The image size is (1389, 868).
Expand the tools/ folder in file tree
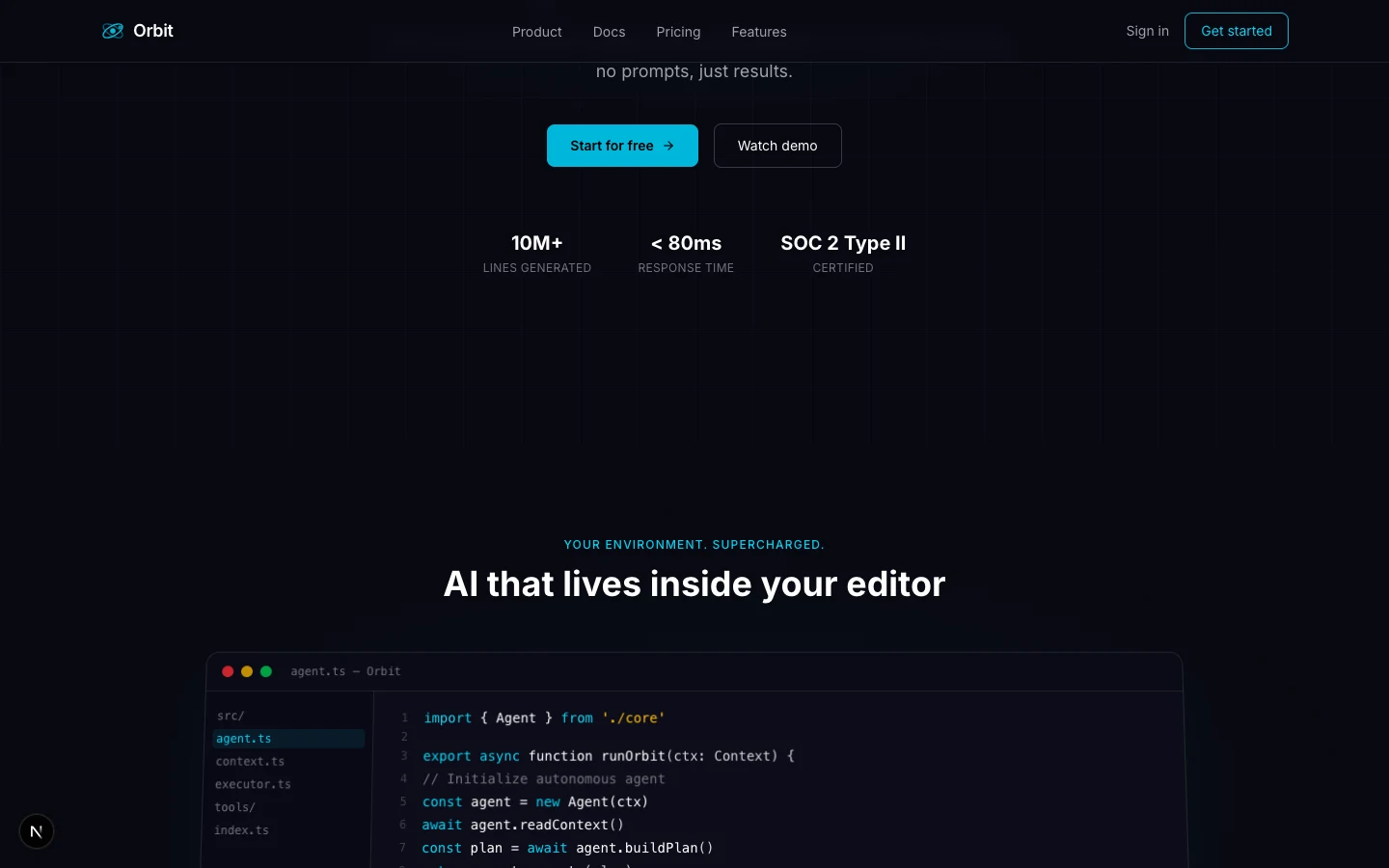(x=234, y=807)
